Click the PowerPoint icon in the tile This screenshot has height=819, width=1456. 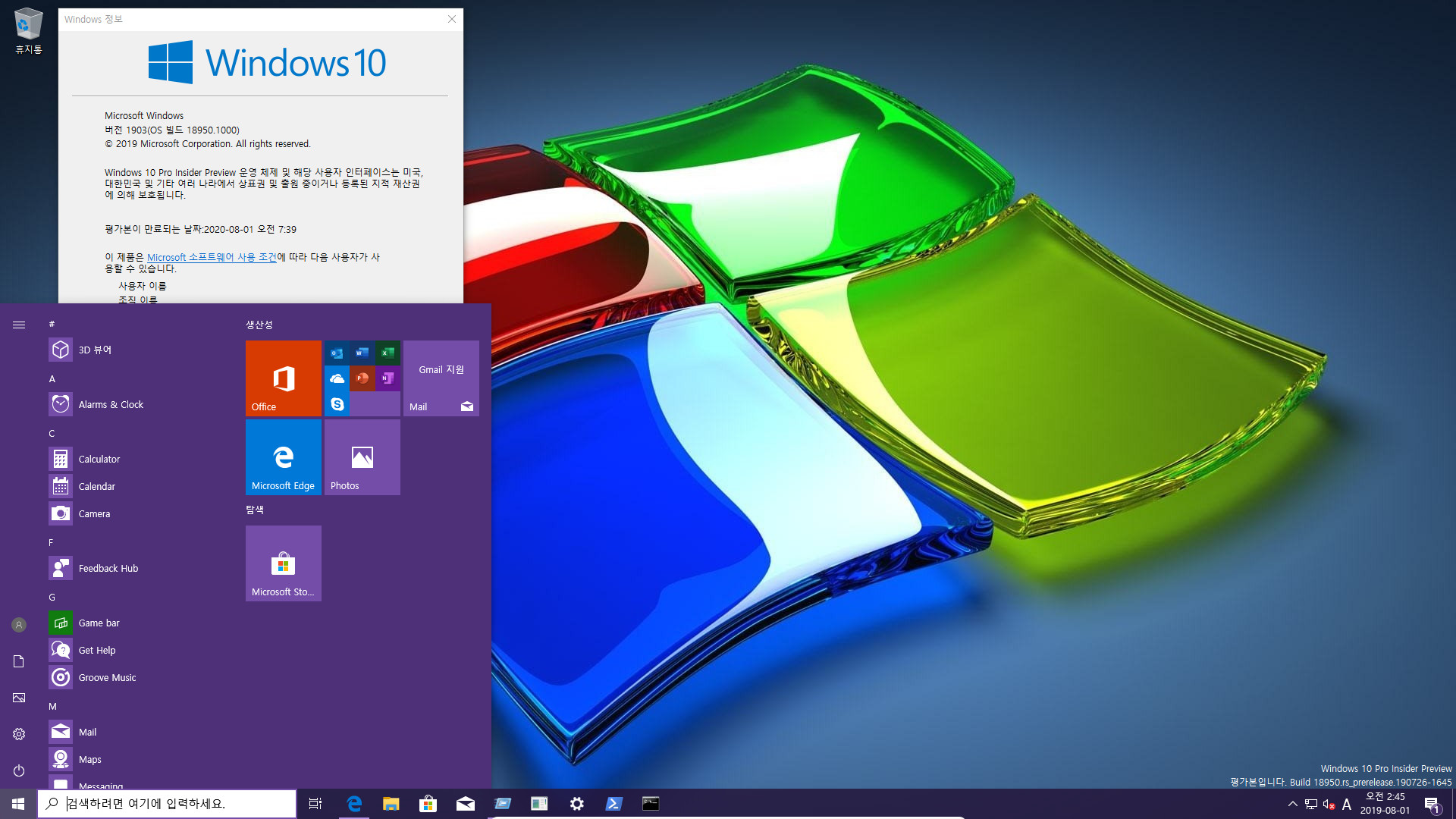[362, 378]
